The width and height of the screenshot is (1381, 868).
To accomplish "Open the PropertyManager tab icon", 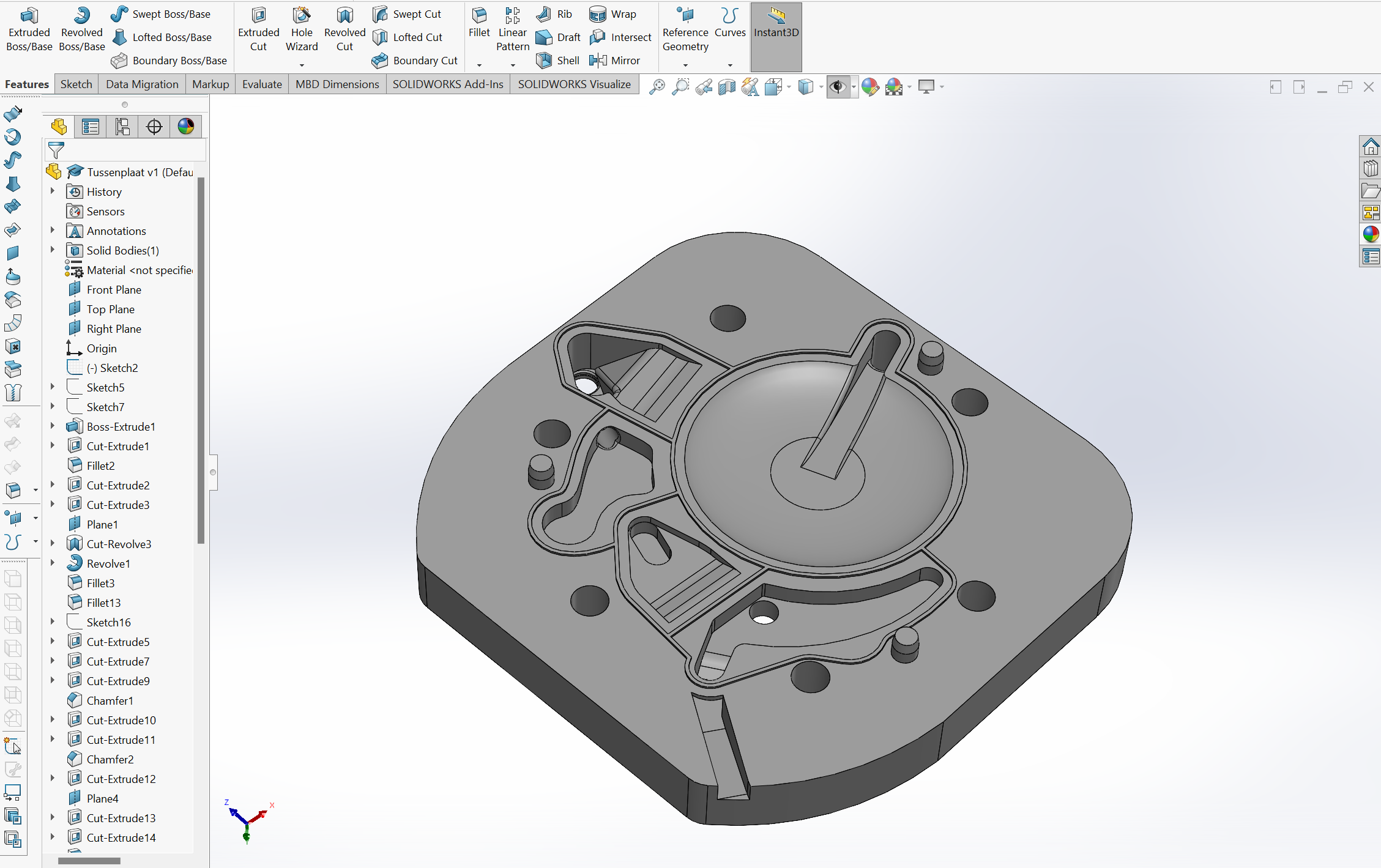I will pos(91,127).
